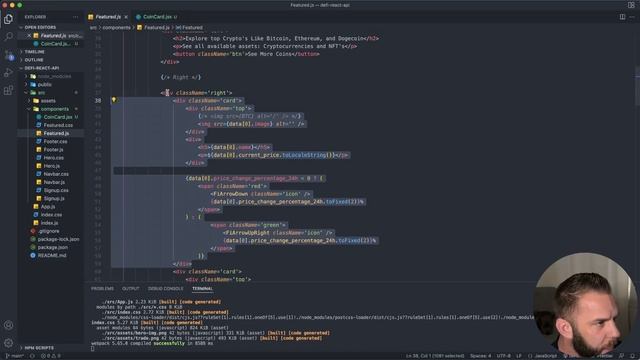Open errors and warnings count in the status bar
This screenshot has height=360, width=640.
[x=51, y=356]
